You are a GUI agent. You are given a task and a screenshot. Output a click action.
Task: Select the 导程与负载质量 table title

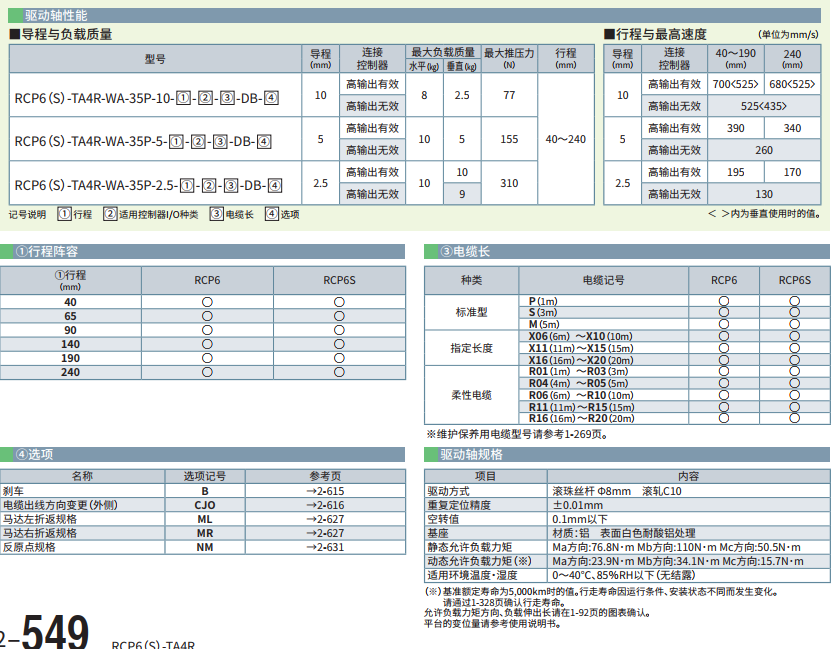pos(61,35)
